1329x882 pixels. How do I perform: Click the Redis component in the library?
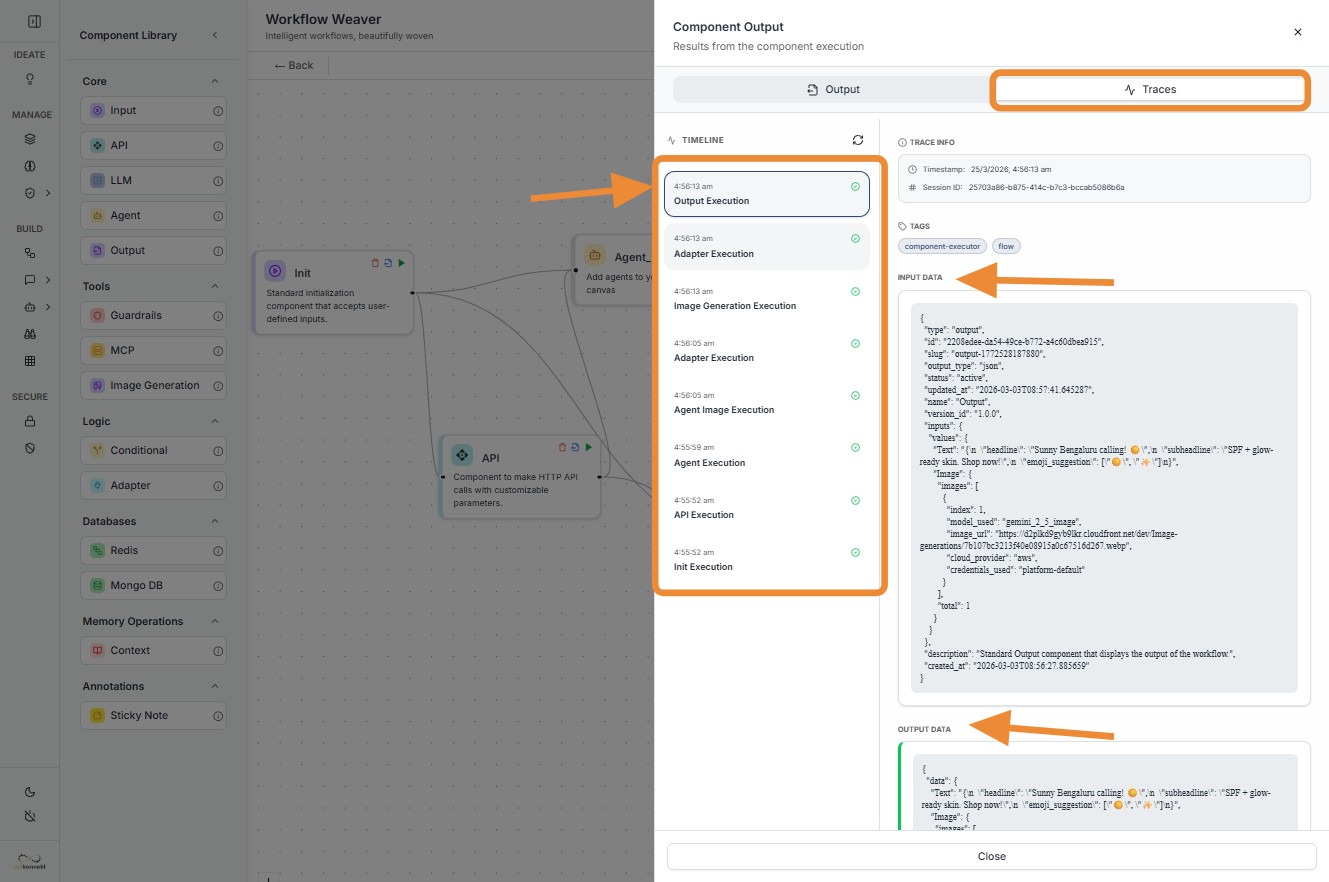[x=153, y=550]
